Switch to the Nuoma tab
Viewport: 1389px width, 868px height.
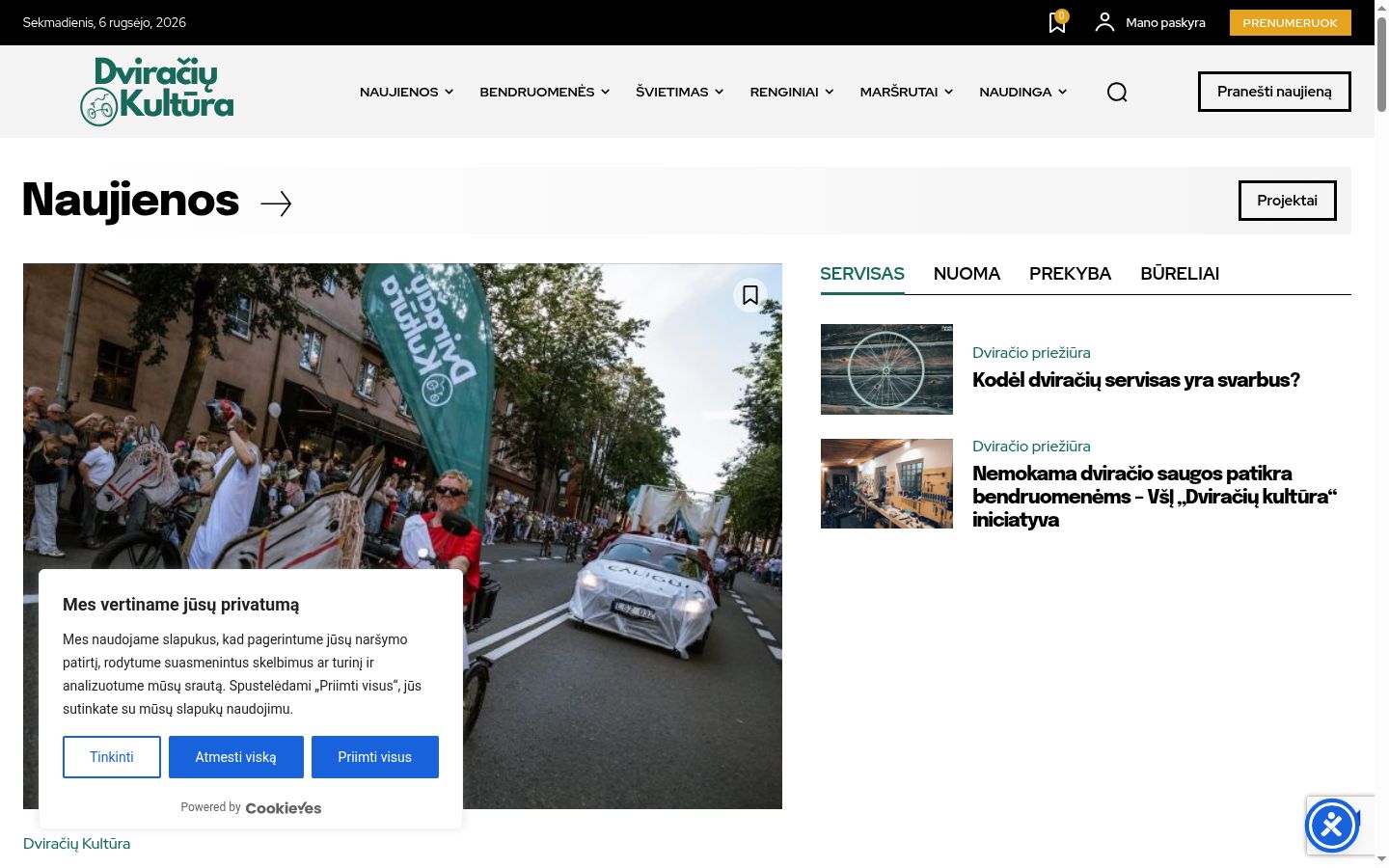(967, 274)
